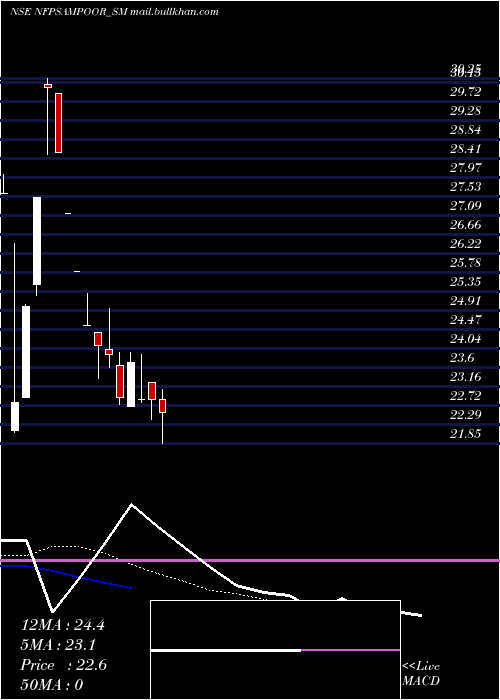Click the tall red candle near 29.72
The height and width of the screenshot is (700, 500).
click(x=58, y=123)
